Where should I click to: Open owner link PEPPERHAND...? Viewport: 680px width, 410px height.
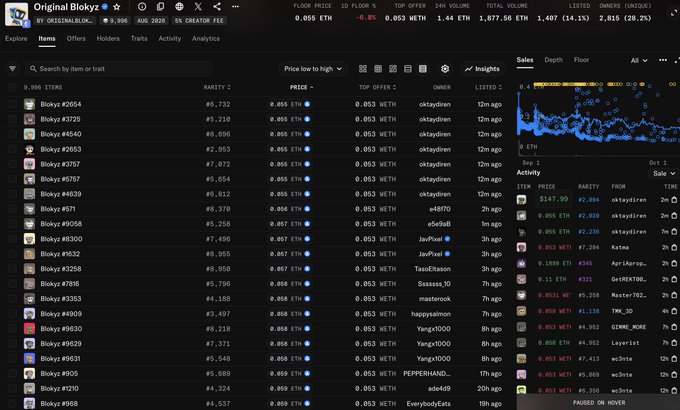(427, 374)
